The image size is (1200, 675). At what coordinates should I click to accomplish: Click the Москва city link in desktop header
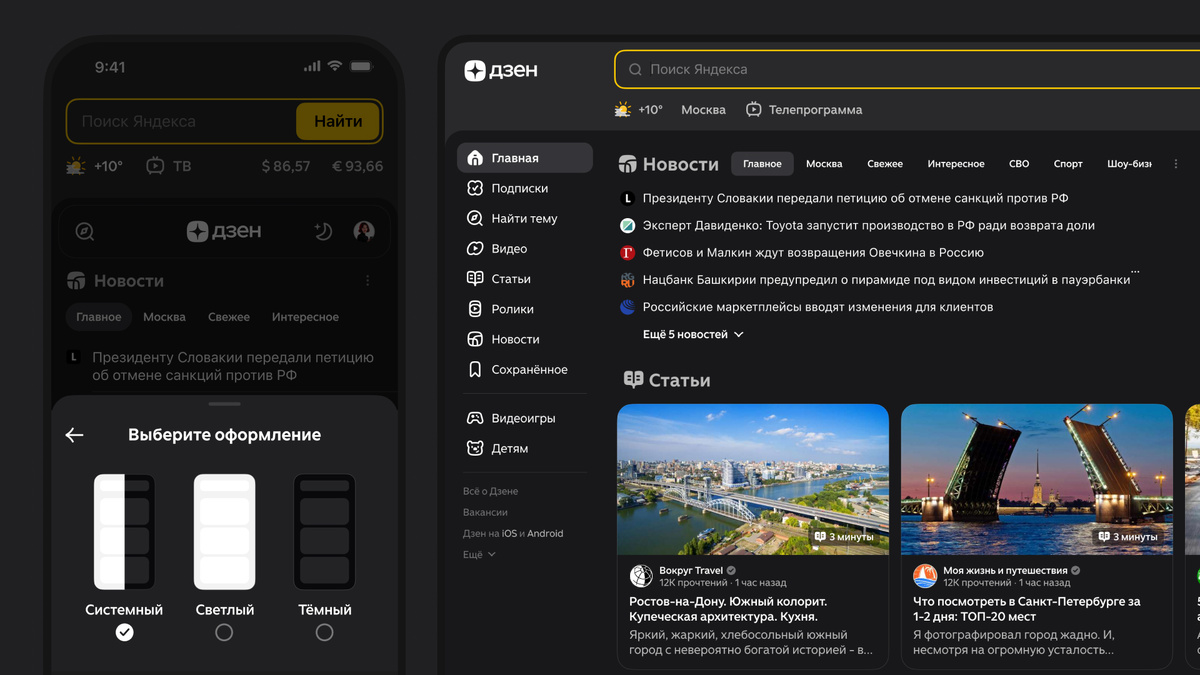[703, 110]
